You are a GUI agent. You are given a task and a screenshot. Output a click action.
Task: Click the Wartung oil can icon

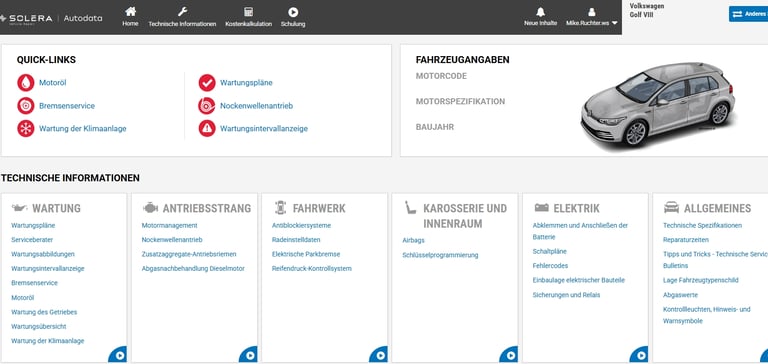click(20, 208)
